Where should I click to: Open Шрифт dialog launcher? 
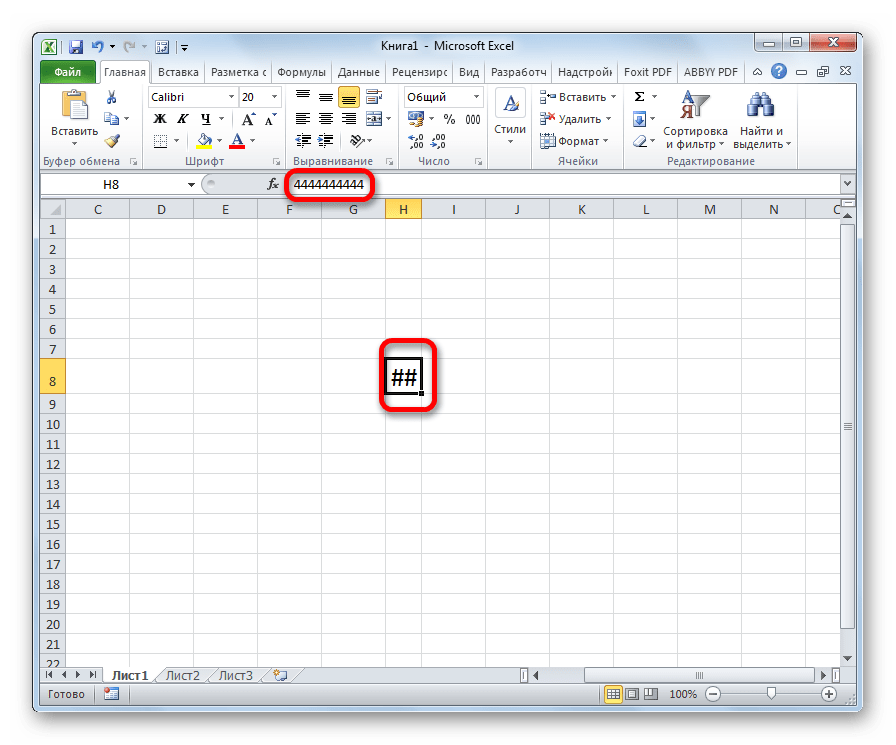pos(276,162)
